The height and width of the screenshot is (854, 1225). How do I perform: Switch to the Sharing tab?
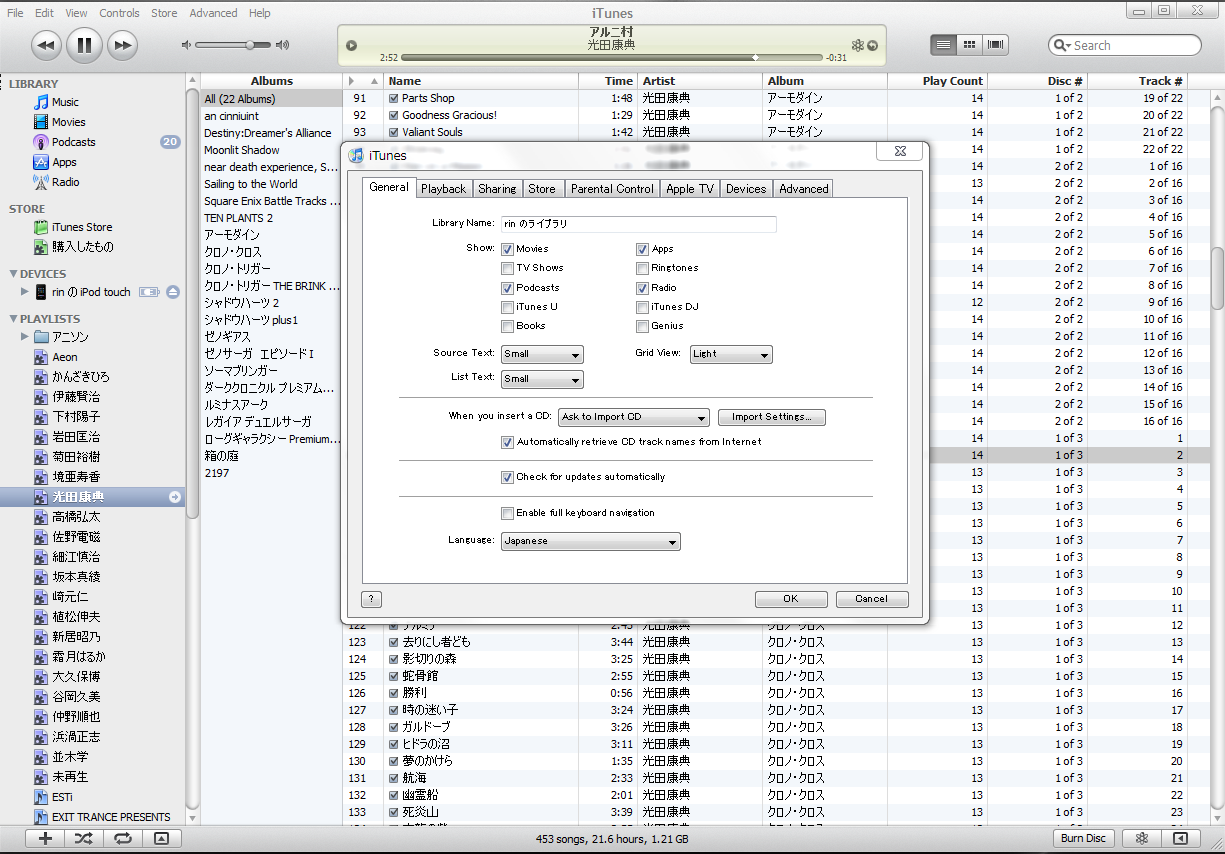click(497, 189)
